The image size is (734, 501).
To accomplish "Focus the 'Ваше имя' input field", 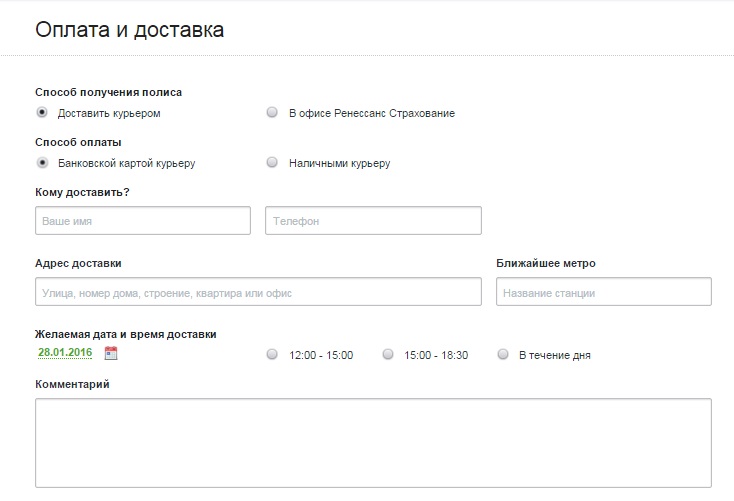I will [x=142, y=220].
